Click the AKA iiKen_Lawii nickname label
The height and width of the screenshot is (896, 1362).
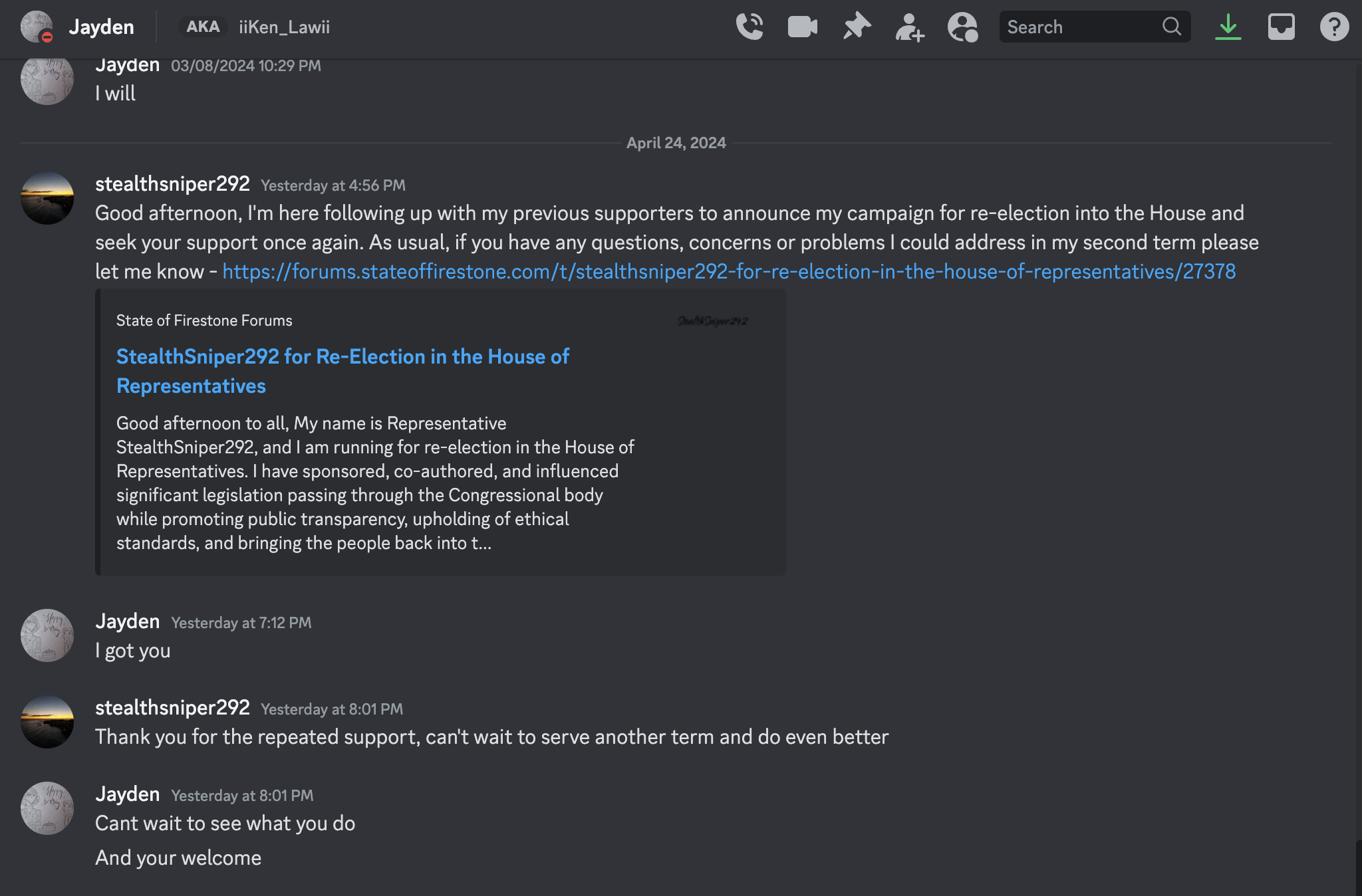[x=255, y=27]
